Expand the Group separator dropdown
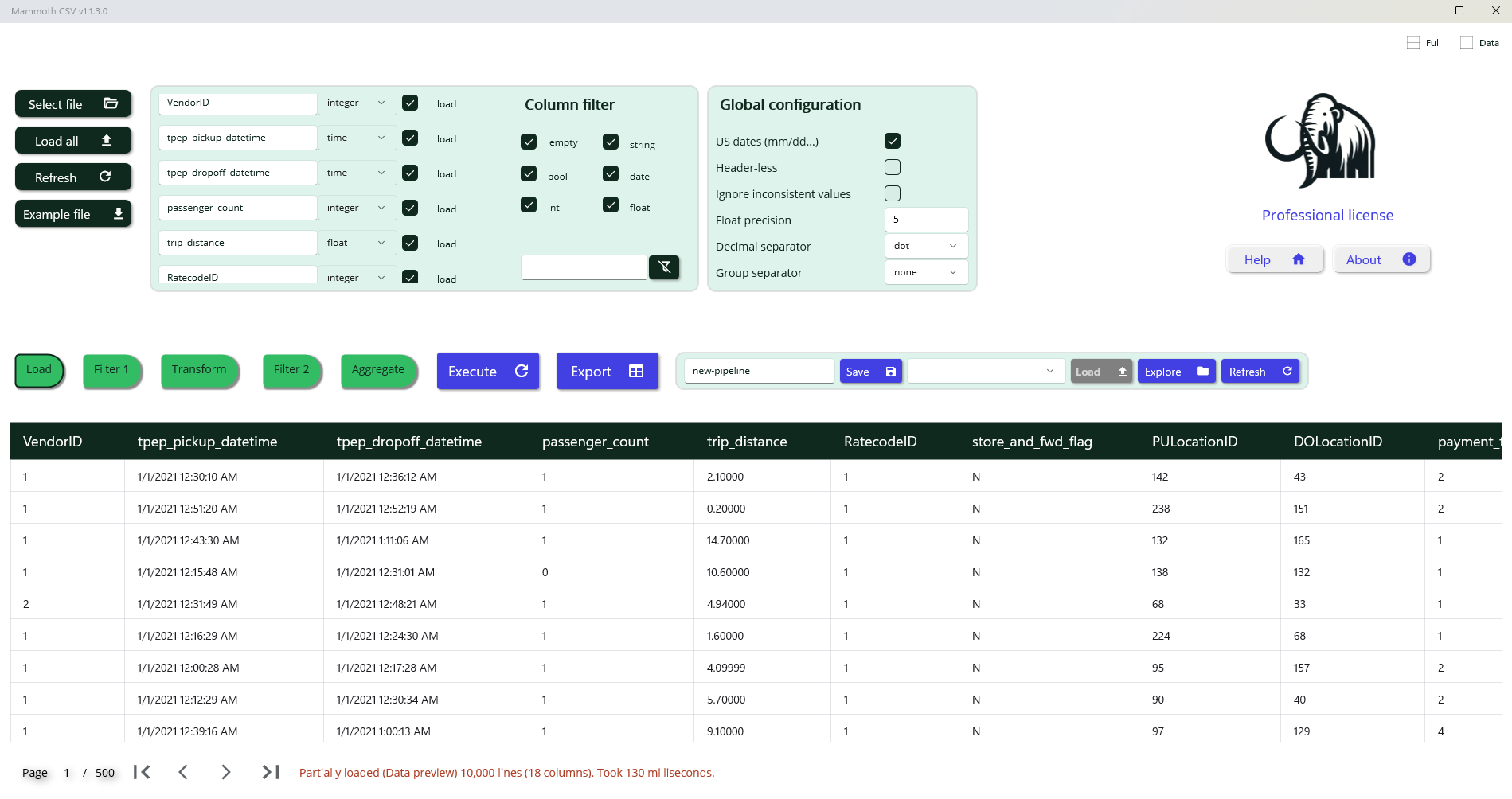Screen dimensions: 1512x799 click(x=926, y=272)
